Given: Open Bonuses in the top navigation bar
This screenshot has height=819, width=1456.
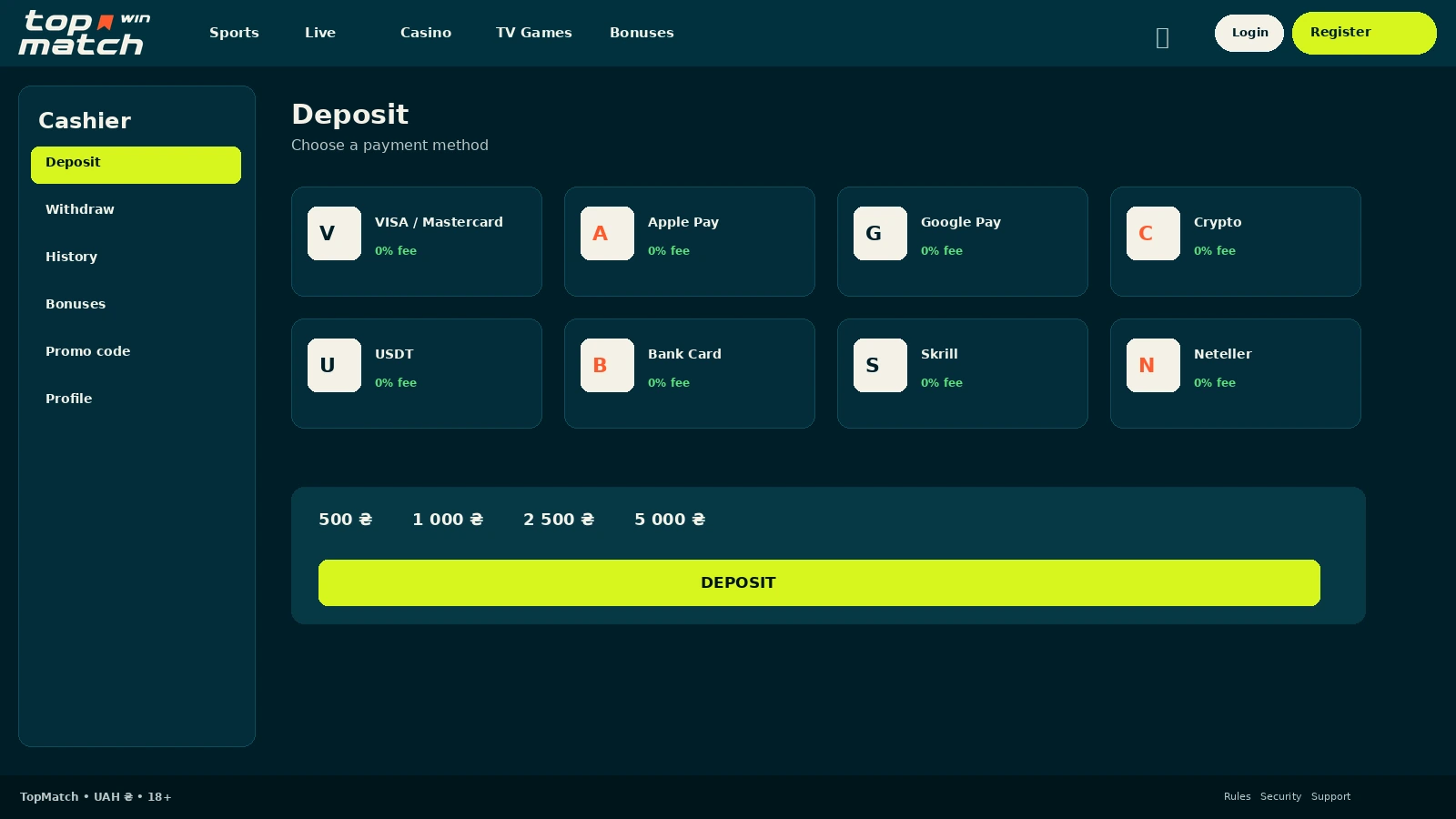Looking at the screenshot, I should point(642,33).
